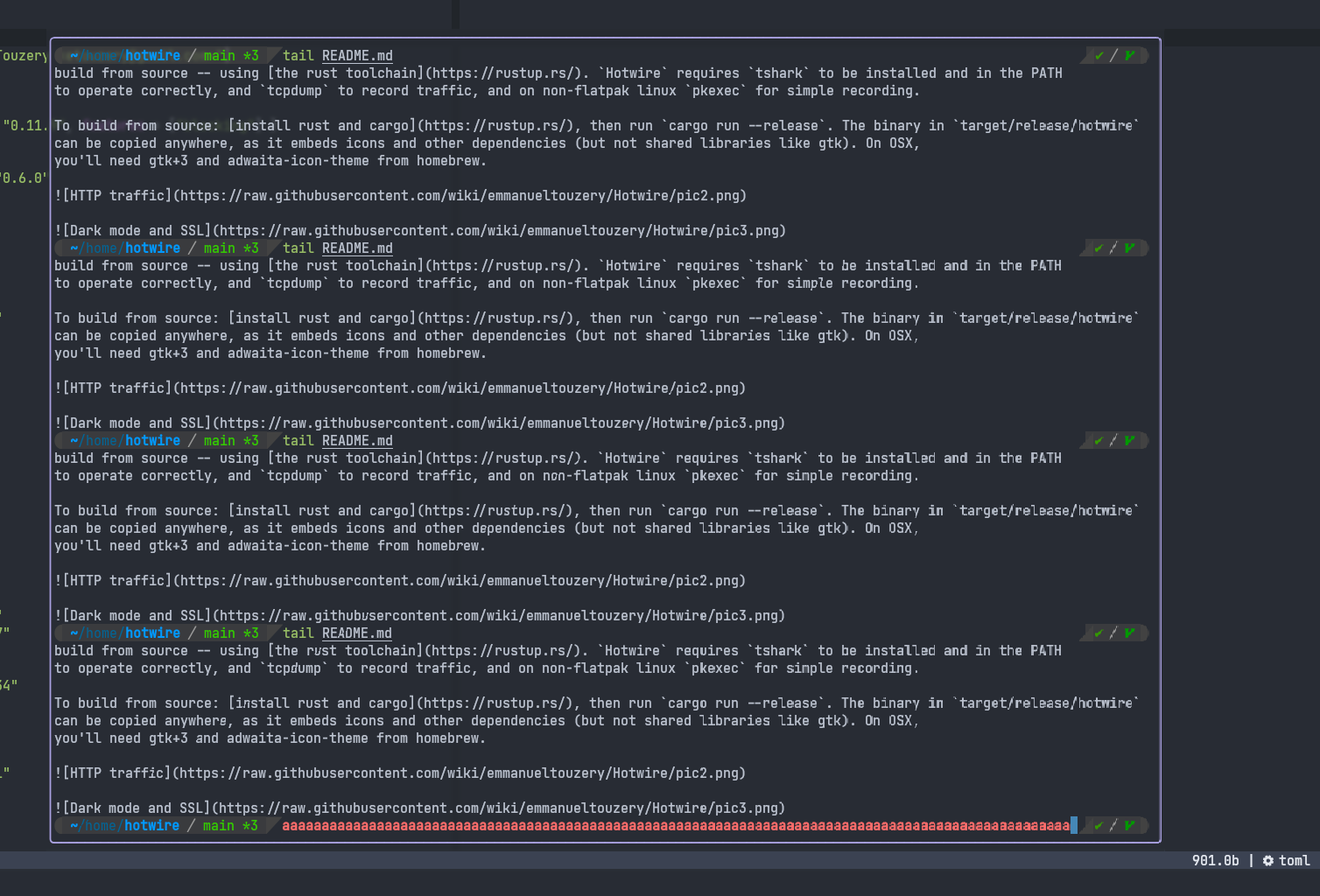Click the command input line filled with 'a' characters
The image size is (1320, 896).
coord(674,825)
